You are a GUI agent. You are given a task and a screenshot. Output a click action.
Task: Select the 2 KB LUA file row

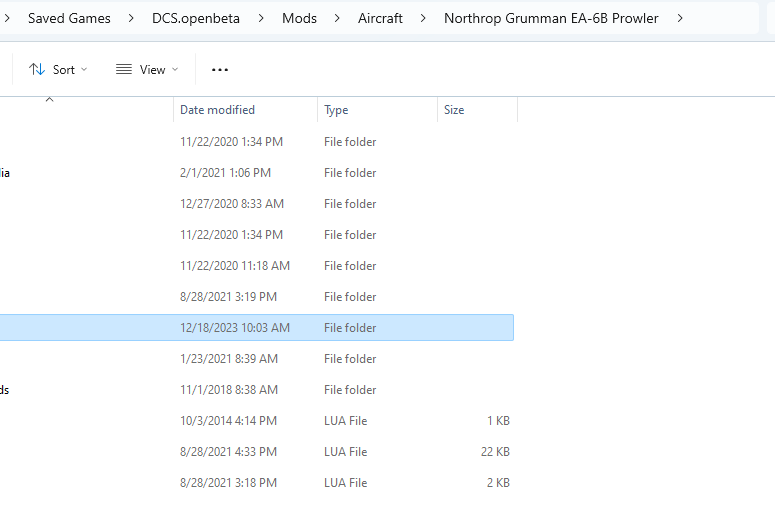257,483
